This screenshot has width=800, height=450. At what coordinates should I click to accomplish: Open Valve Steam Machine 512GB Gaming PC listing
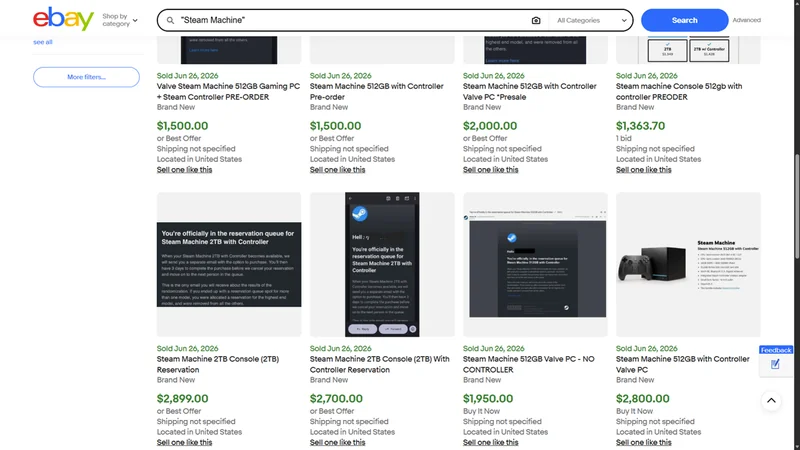(228, 92)
